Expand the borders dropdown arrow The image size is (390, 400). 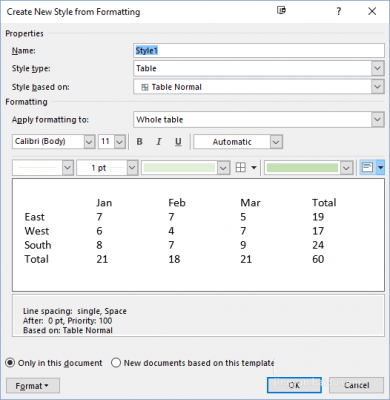[254, 167]
